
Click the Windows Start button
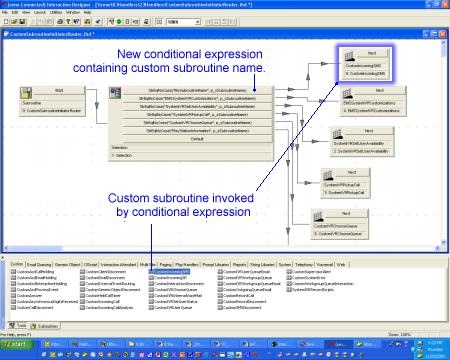[17, 344]
